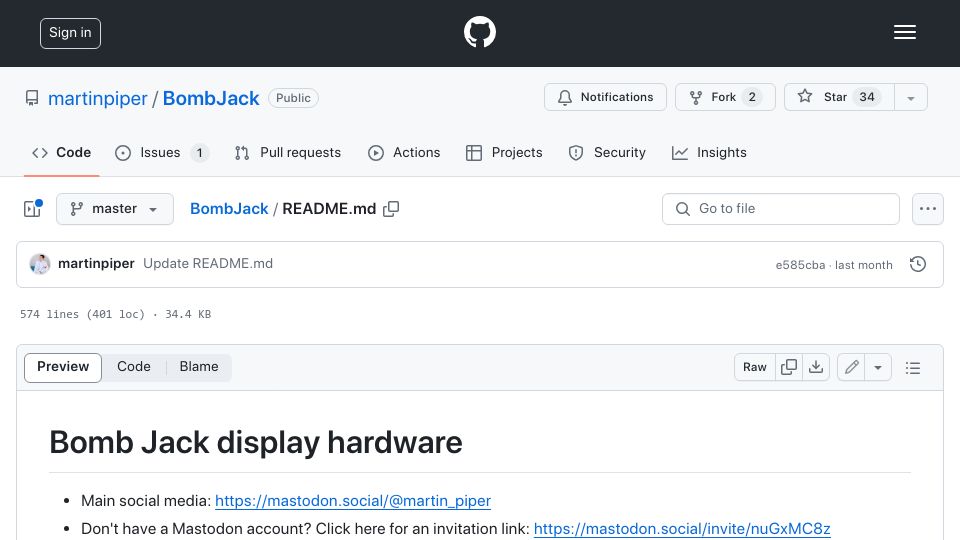Screen dimensions: 960x540
Task: Open the Raw file view
Action: pos(754,367)
